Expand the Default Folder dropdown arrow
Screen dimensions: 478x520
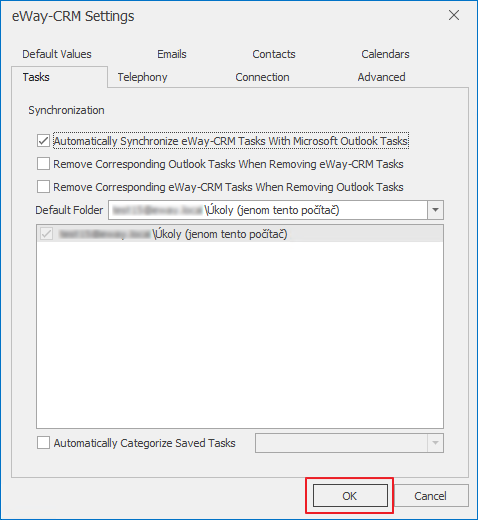[435, 210]
